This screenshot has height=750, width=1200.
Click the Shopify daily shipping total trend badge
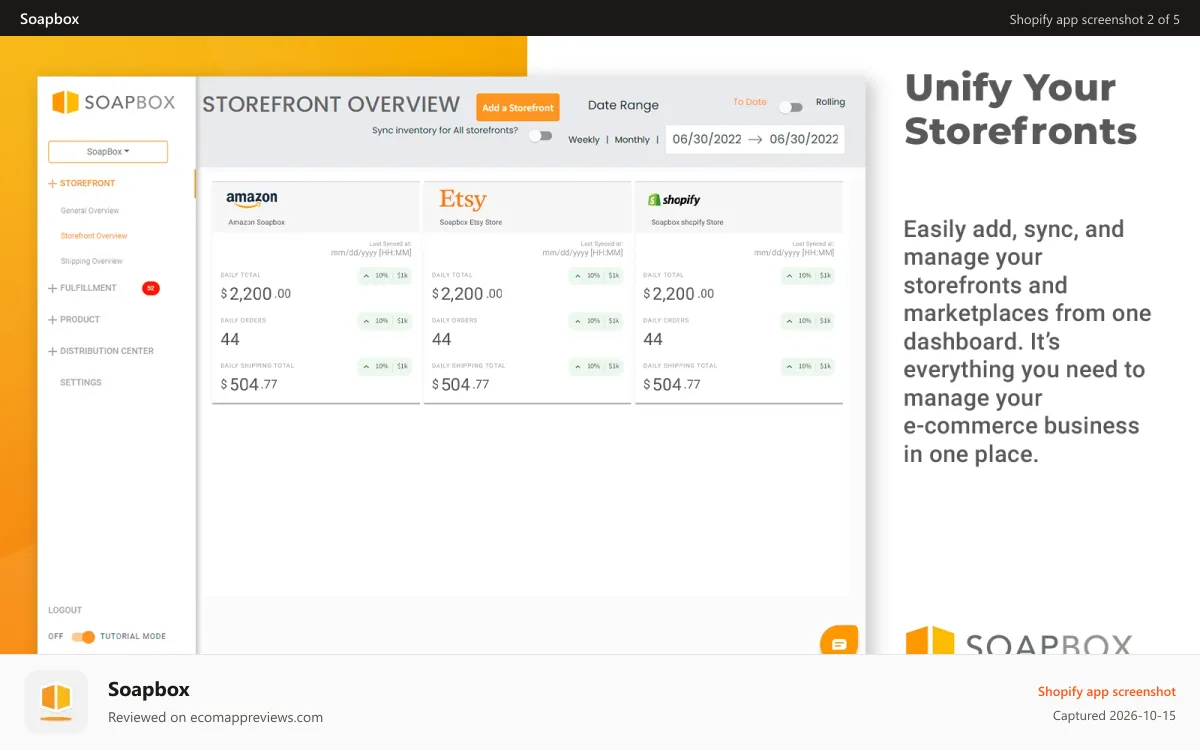[807, 367]
